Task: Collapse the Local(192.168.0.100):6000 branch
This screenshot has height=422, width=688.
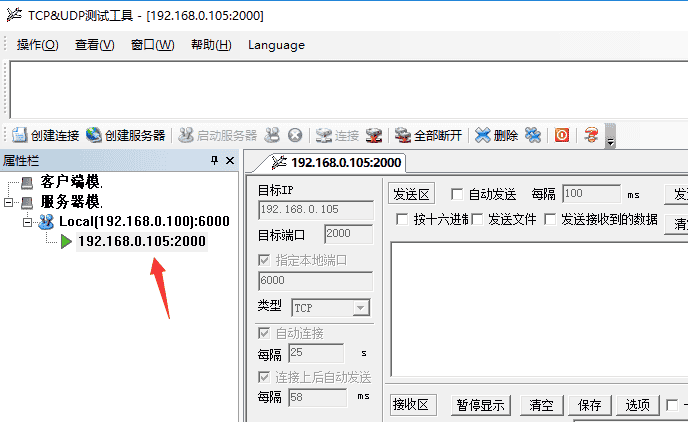Action: [28, 222]
